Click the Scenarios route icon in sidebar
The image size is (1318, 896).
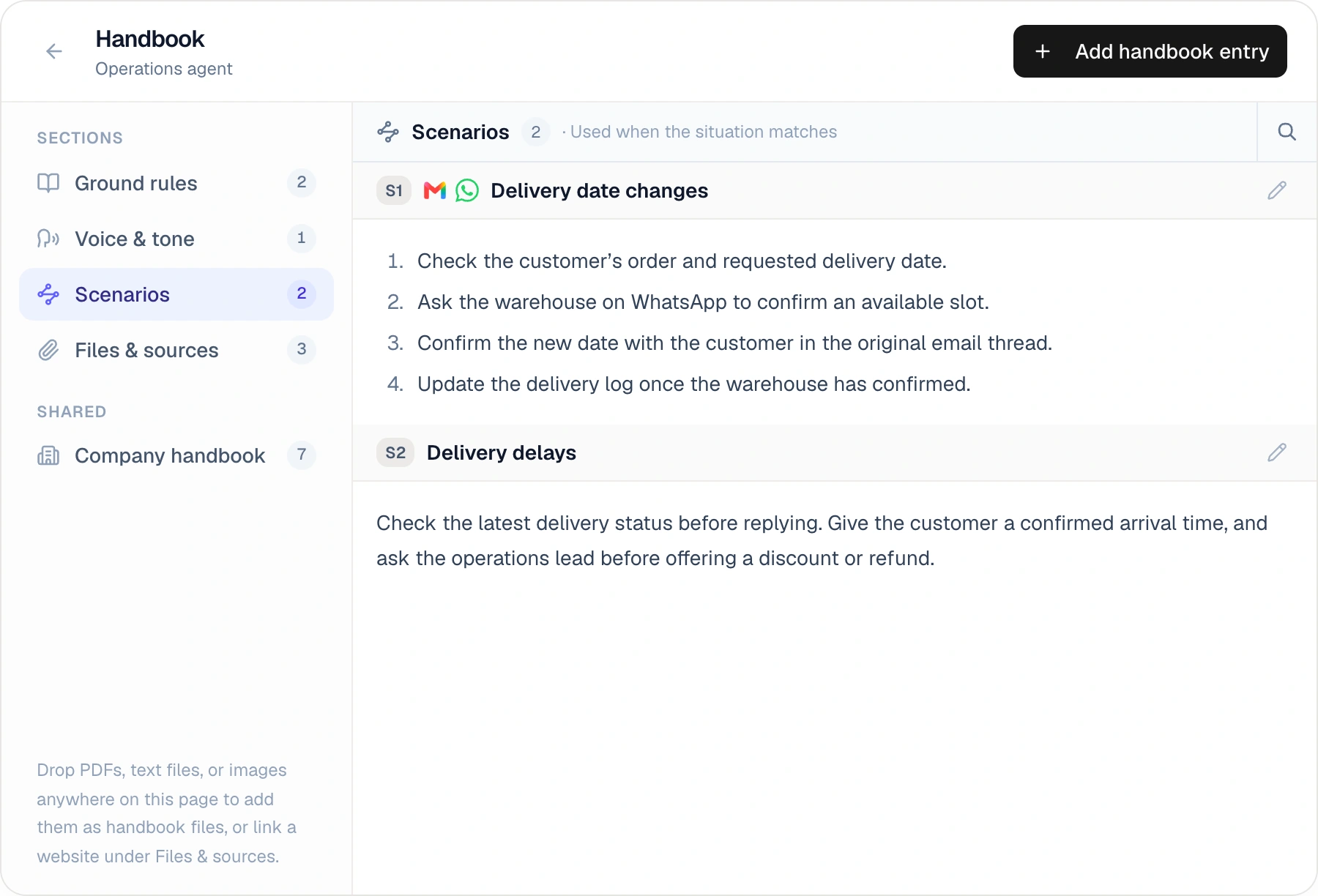[48, 294]
